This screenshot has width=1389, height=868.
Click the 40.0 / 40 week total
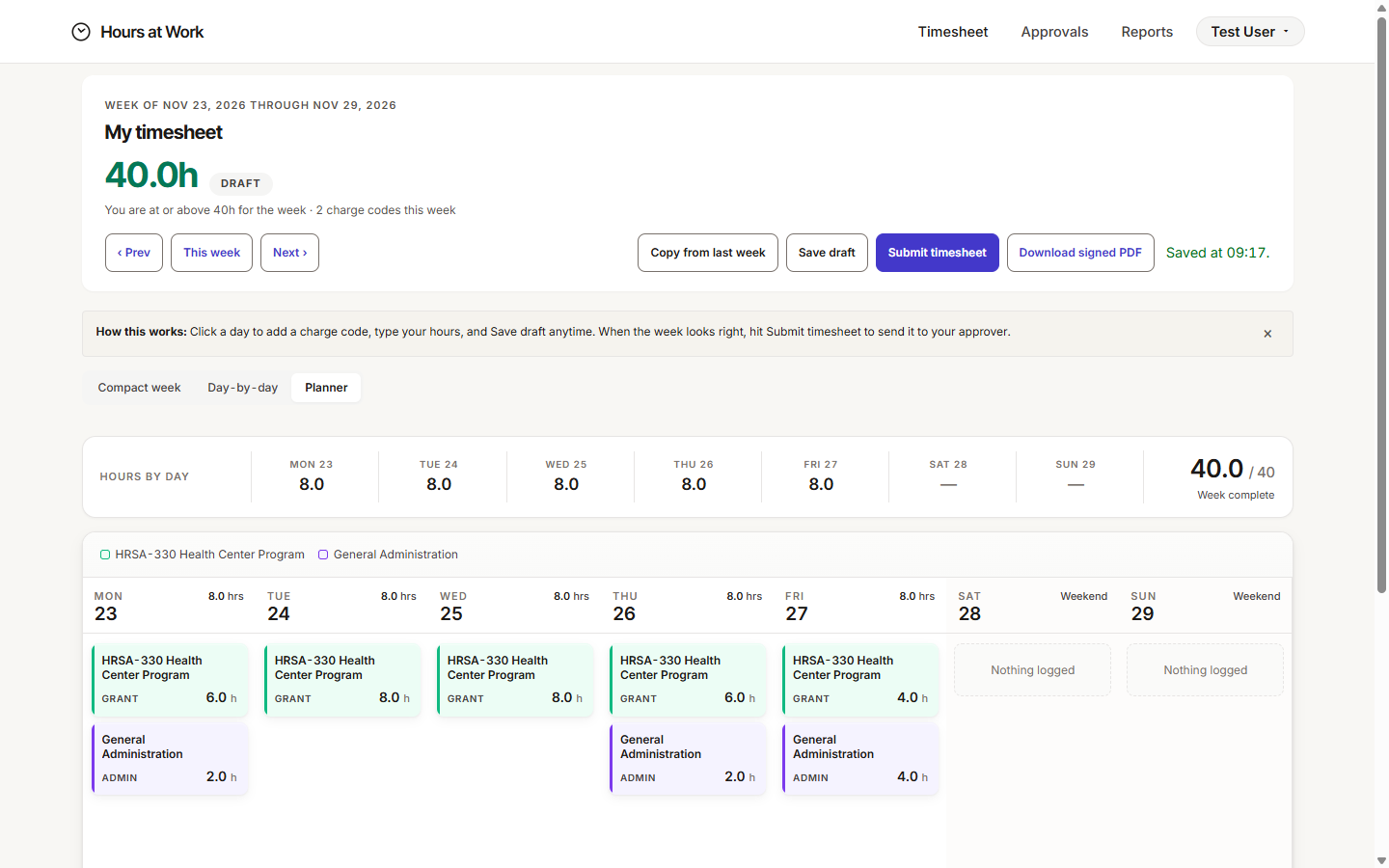tap(1232, 470)
